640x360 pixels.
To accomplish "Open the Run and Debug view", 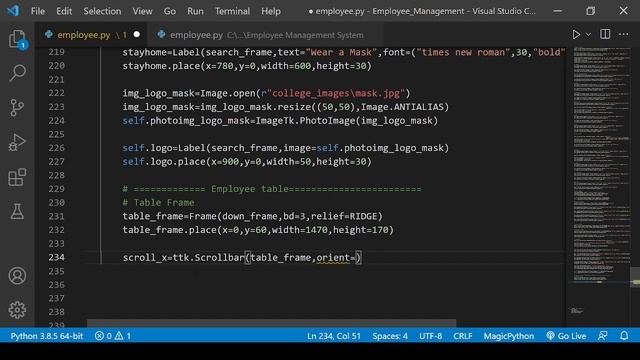I will click(x=17, y=142).
